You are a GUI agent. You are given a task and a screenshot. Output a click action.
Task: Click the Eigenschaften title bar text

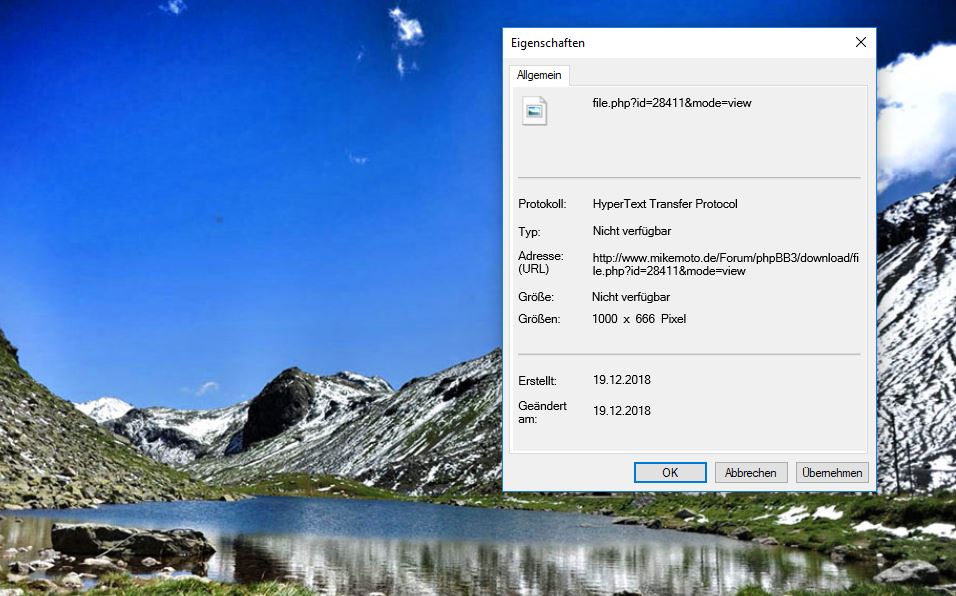(x=548, y=43)
